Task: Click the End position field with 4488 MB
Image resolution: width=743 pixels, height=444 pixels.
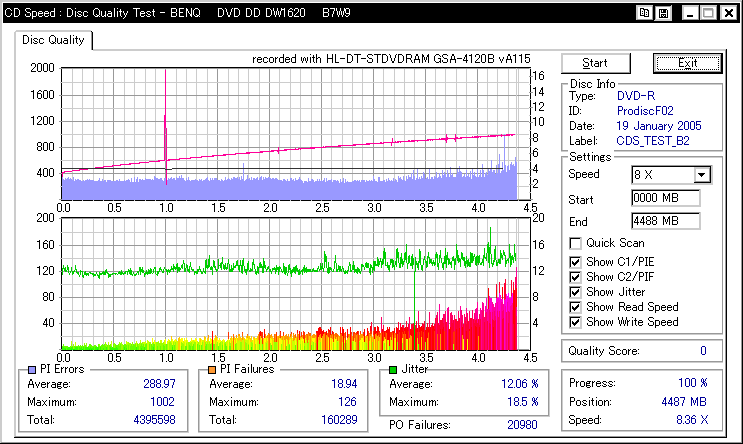Action: tap(665, 220)
